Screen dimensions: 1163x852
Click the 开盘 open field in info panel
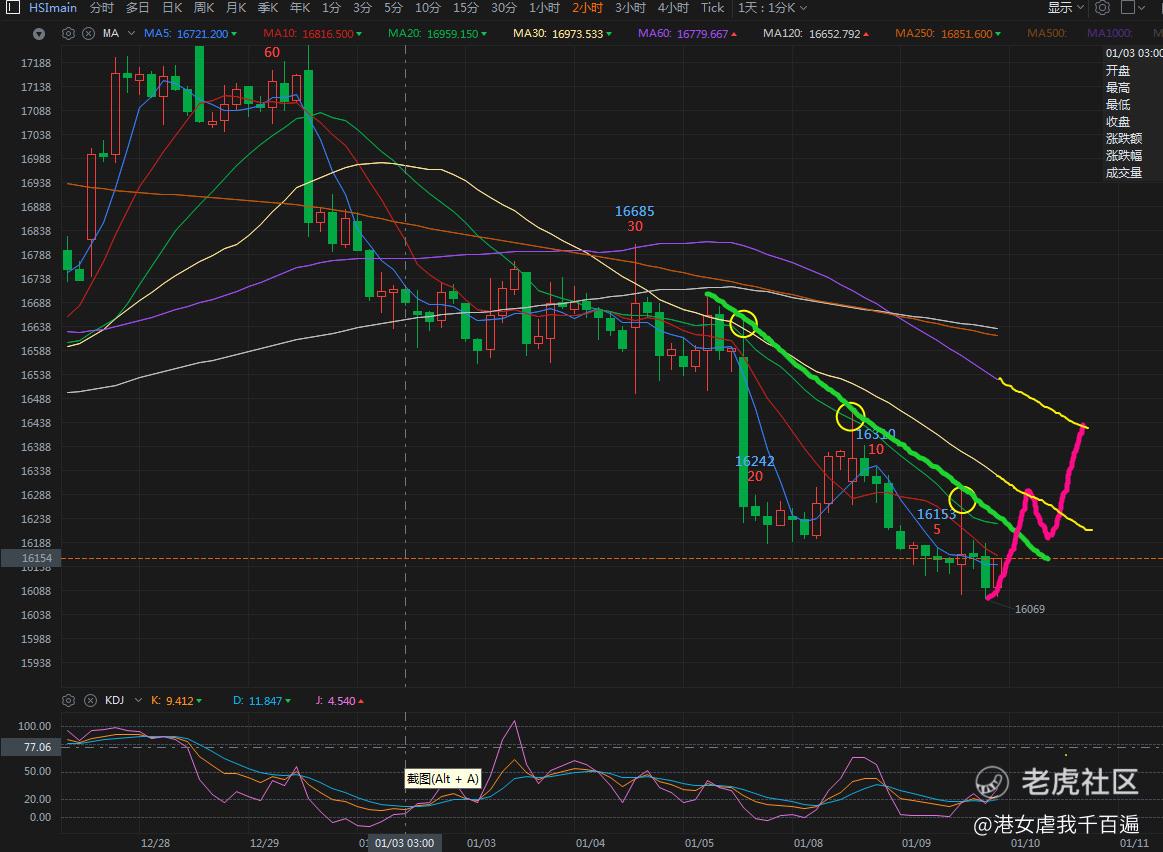click(1118, 70)
